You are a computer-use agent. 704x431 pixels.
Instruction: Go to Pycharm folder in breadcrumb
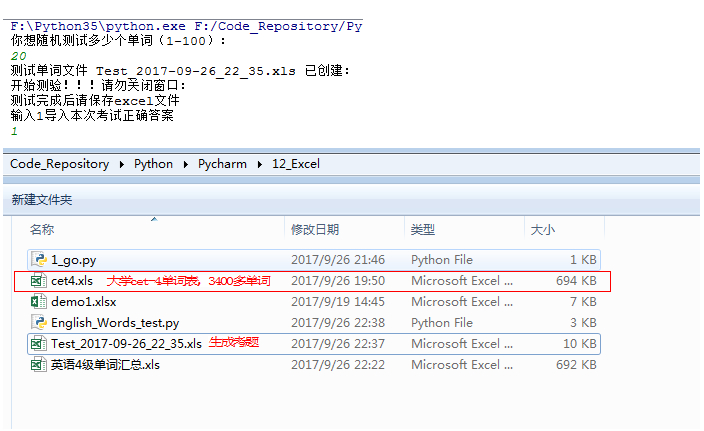point(222,164)
